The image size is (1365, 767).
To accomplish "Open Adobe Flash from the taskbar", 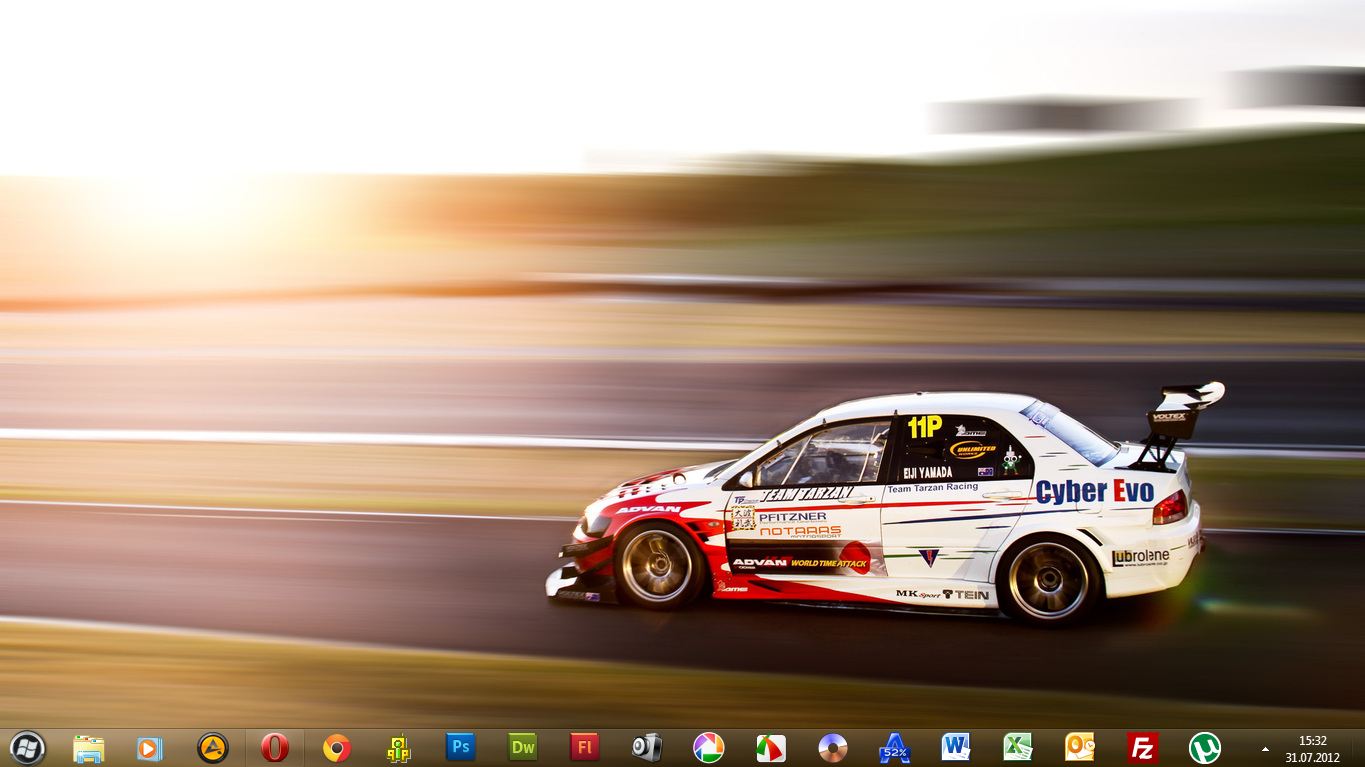I will 584,747.
